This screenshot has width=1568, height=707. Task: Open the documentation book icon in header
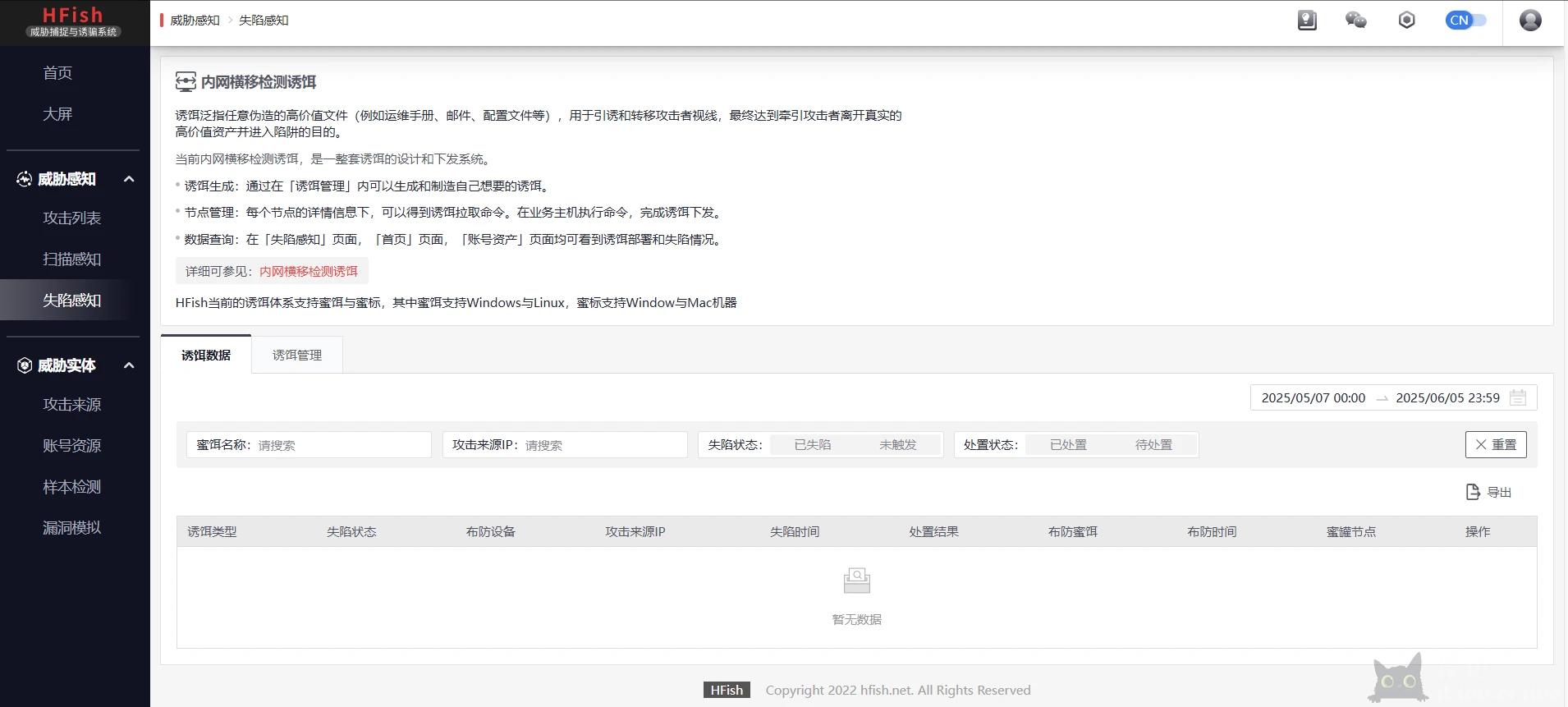pos(1307,21)
